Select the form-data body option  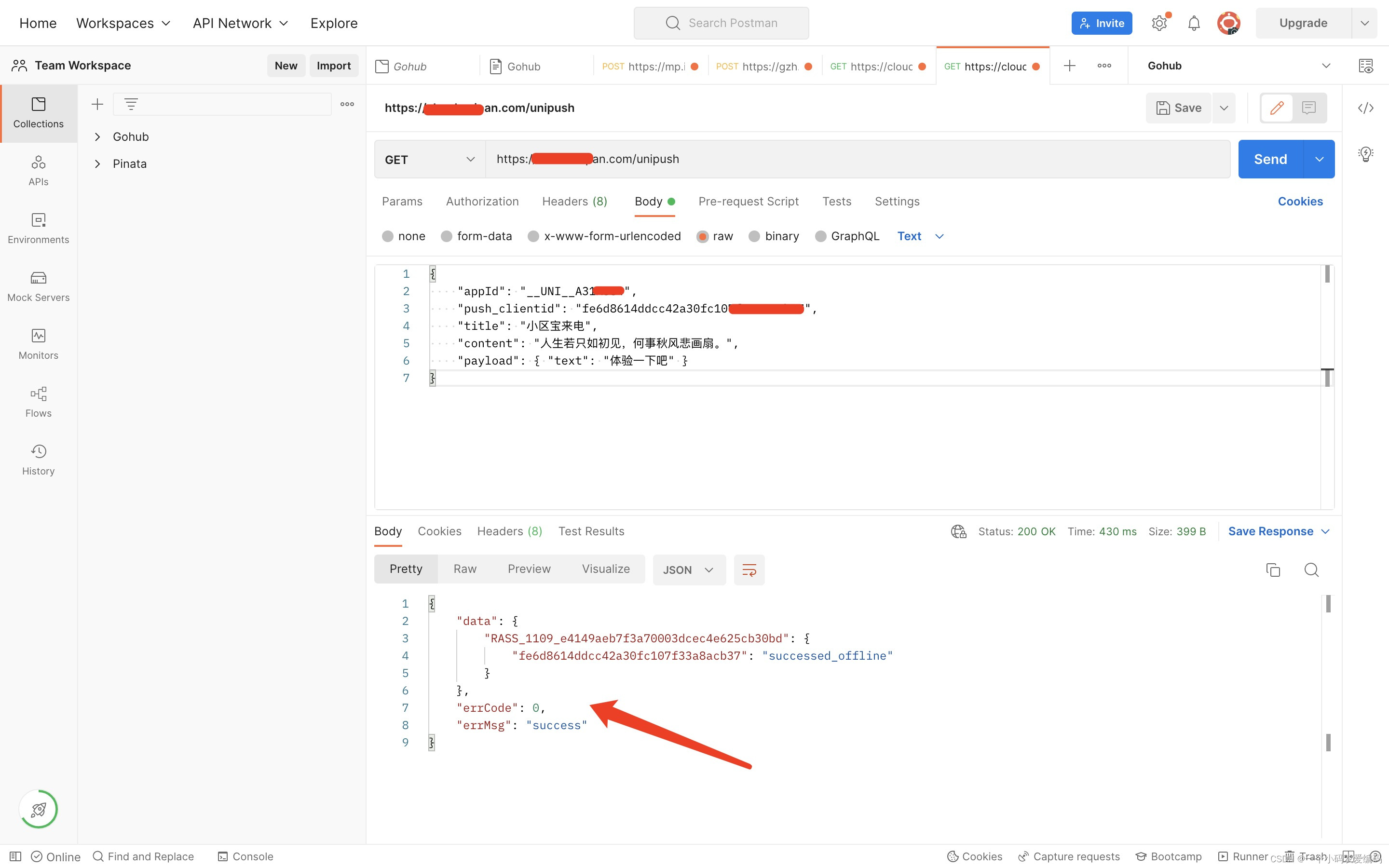[447, 236]
